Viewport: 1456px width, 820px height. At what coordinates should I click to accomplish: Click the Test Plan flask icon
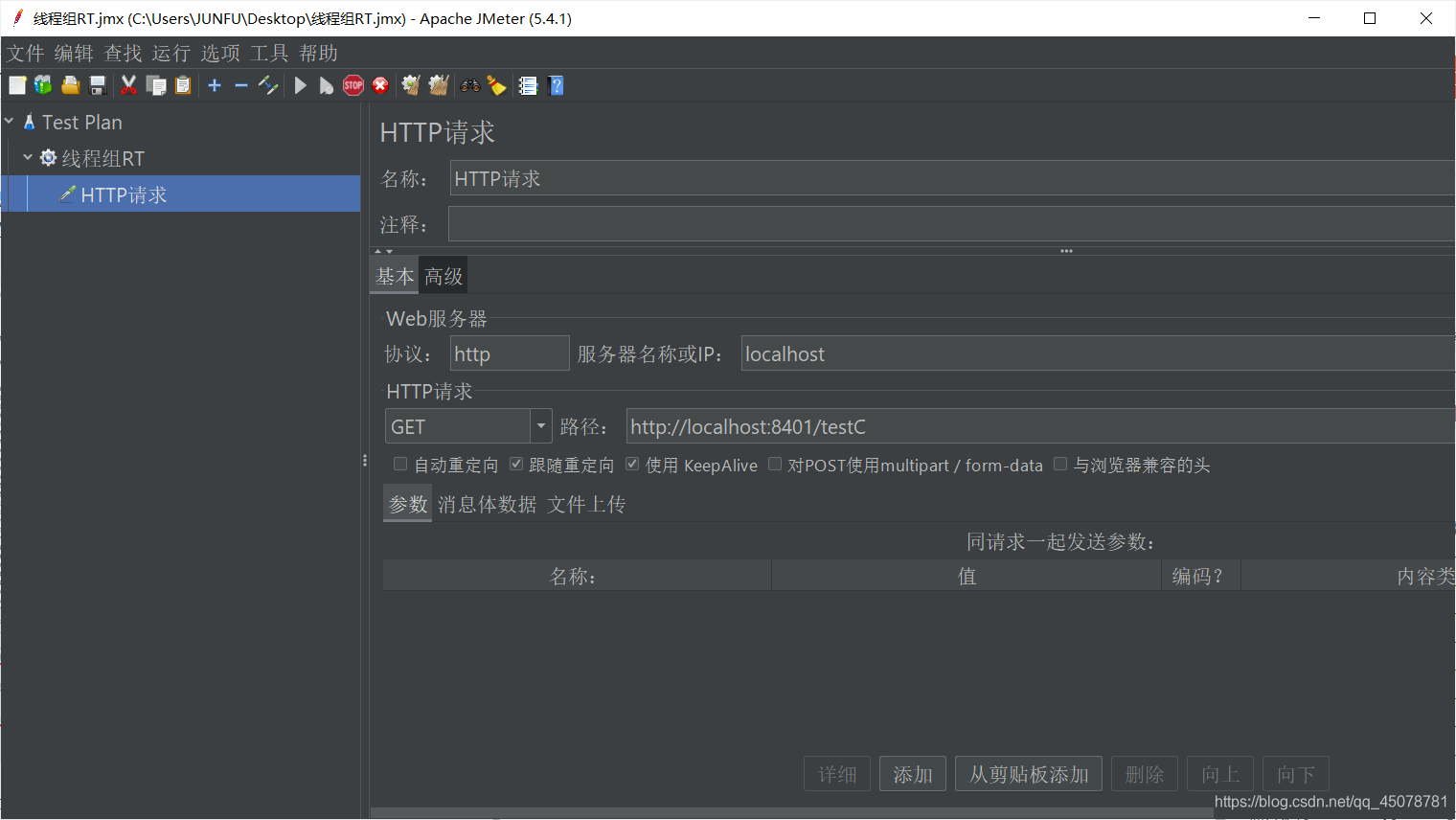(x=30, y=122)
